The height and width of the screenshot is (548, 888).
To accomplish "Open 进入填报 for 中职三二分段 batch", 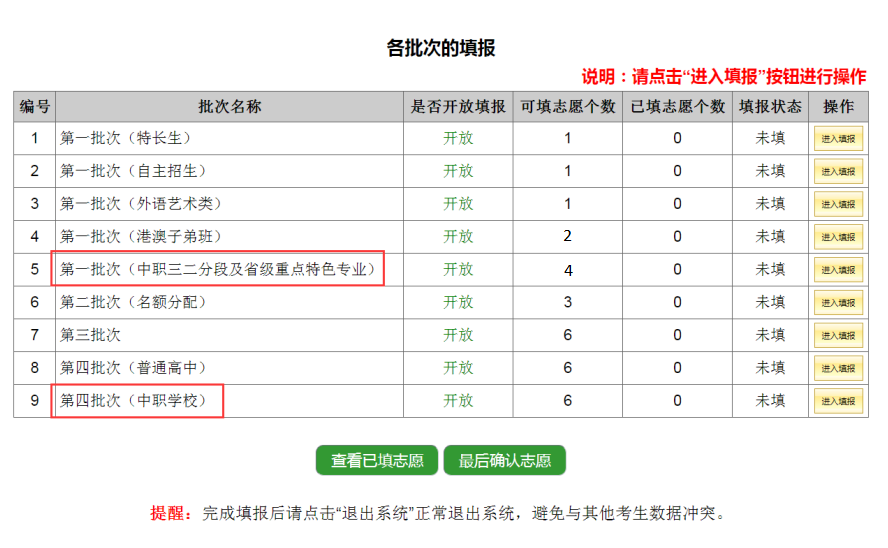I will tap(838, 269).
